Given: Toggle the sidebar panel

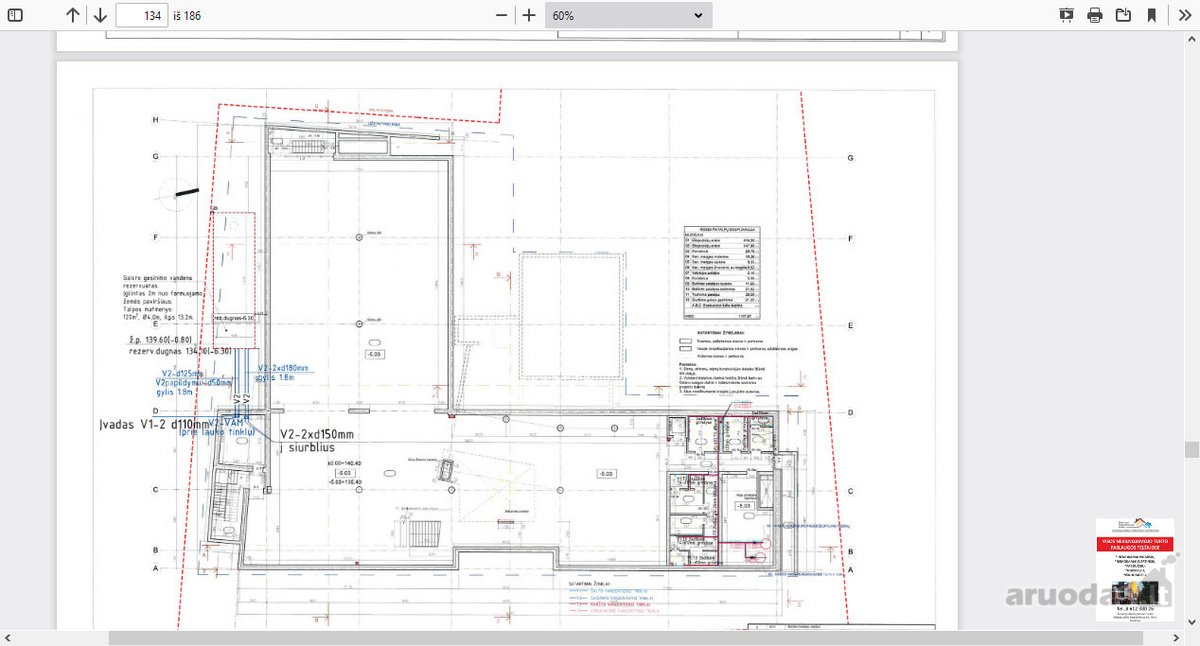Looking at the screenshot, I should (x=15, y=15).
